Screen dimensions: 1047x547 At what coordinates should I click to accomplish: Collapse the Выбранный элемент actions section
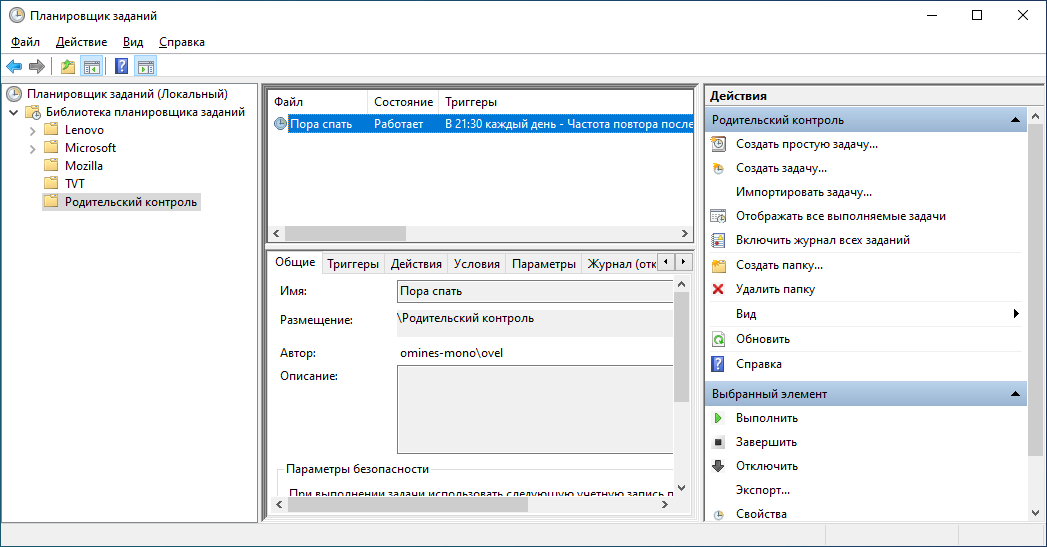coord(1015,394)
